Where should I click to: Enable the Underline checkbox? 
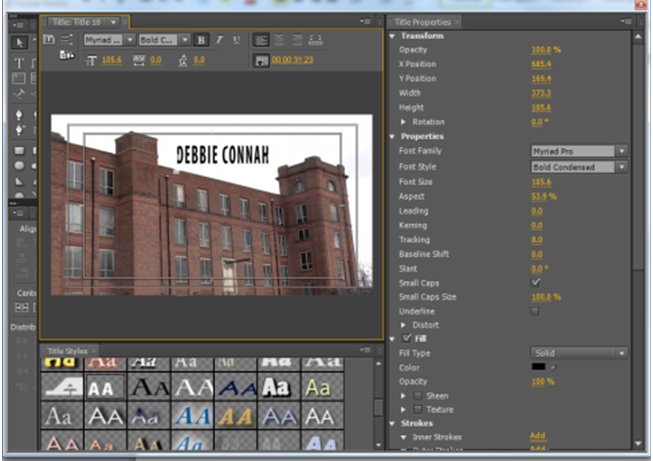coord(536,311)
